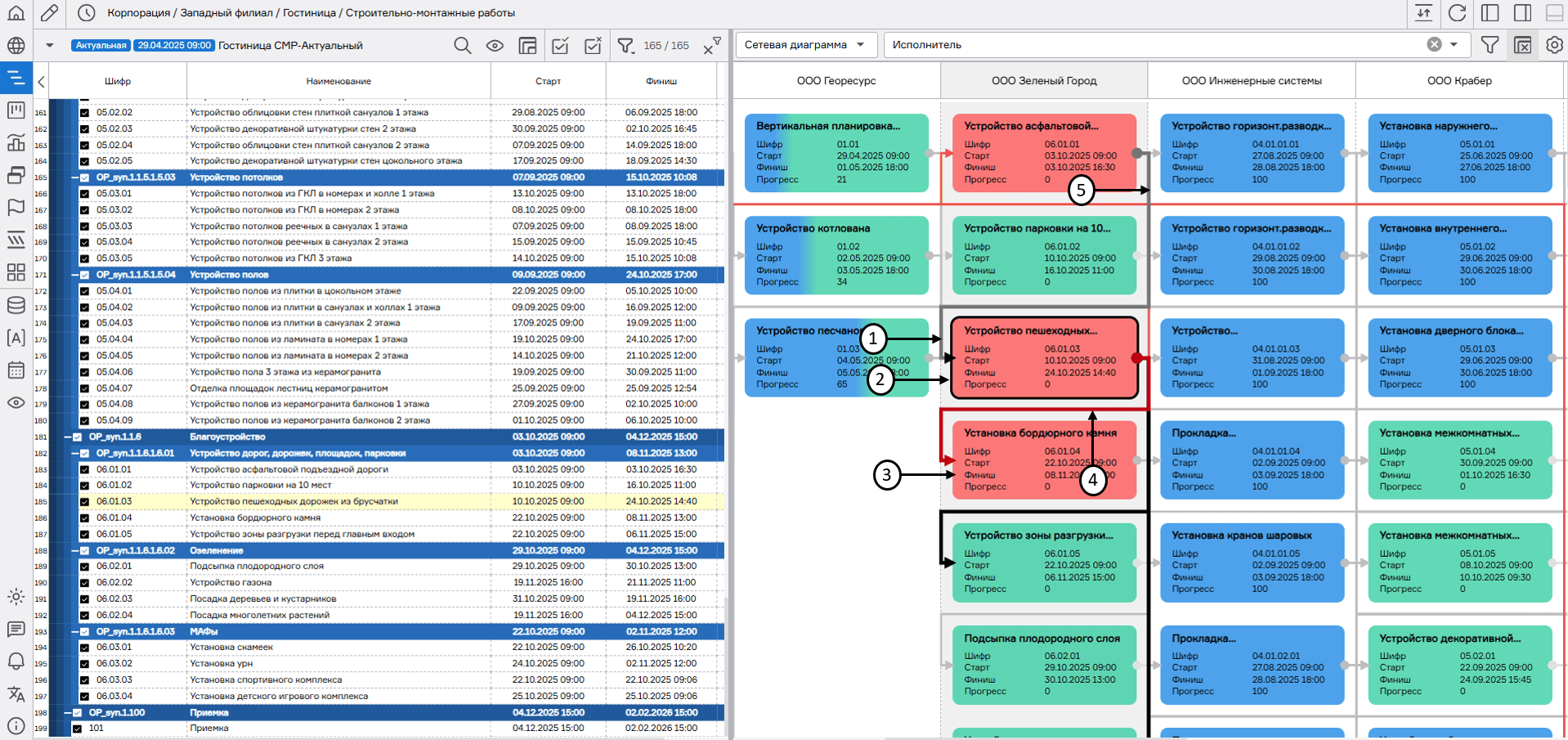Open the database icon in left sidebar

pos(16,305)
